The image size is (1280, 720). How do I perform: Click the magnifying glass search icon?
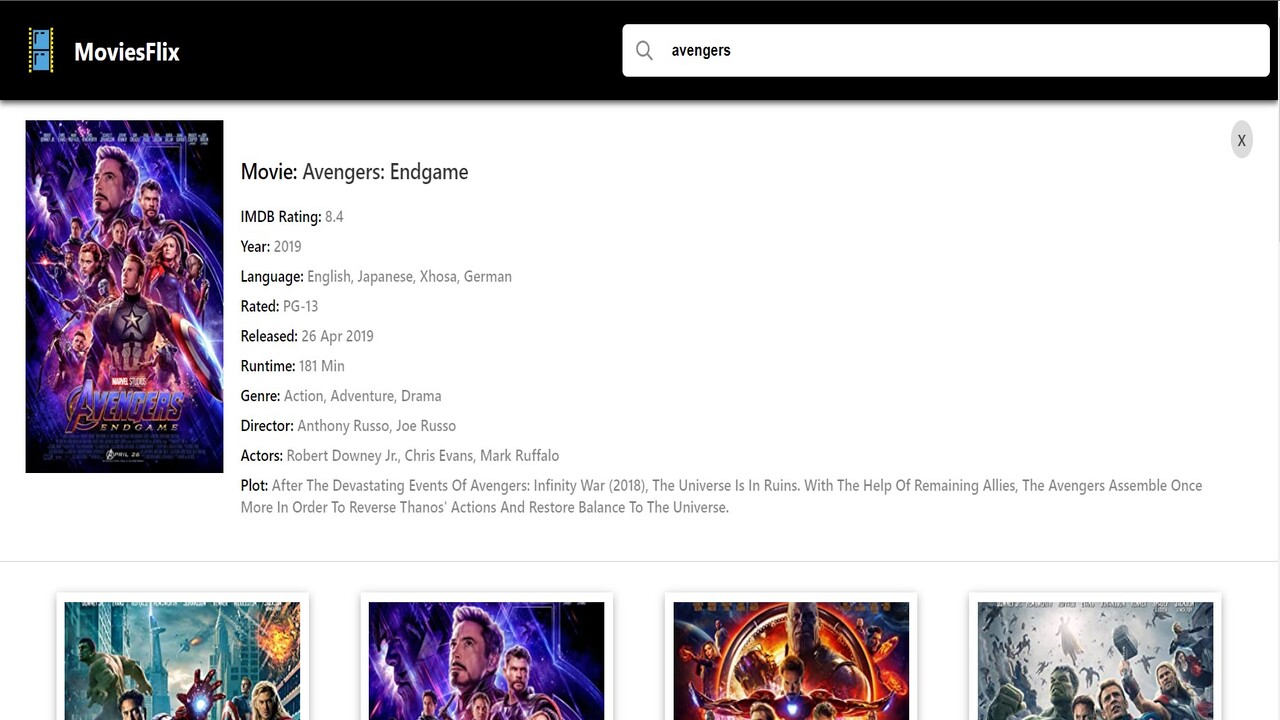(x=645, y=51)
